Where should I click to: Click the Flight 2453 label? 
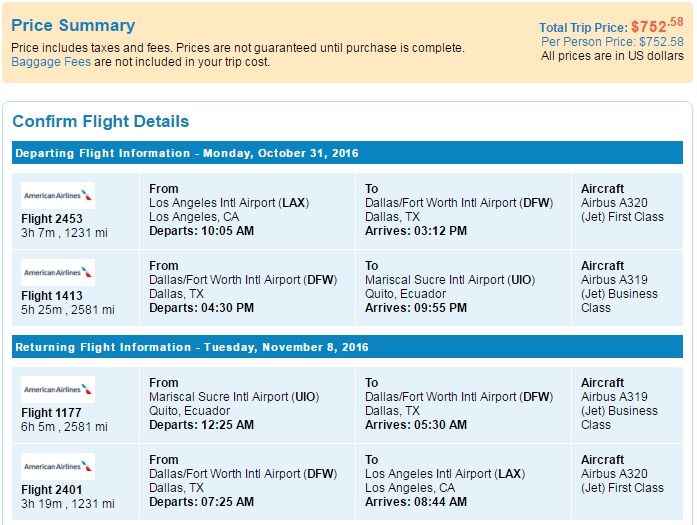pos(52,219)
